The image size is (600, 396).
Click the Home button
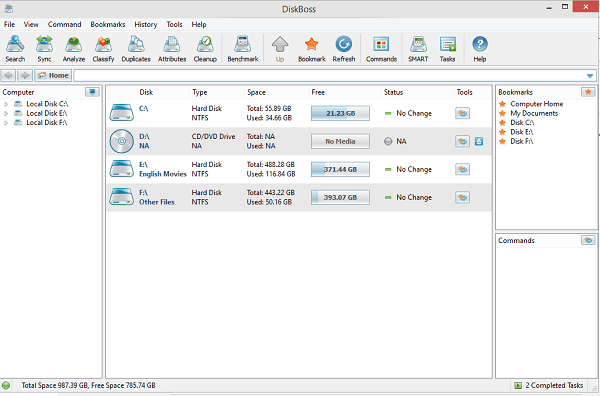point(53,75)
